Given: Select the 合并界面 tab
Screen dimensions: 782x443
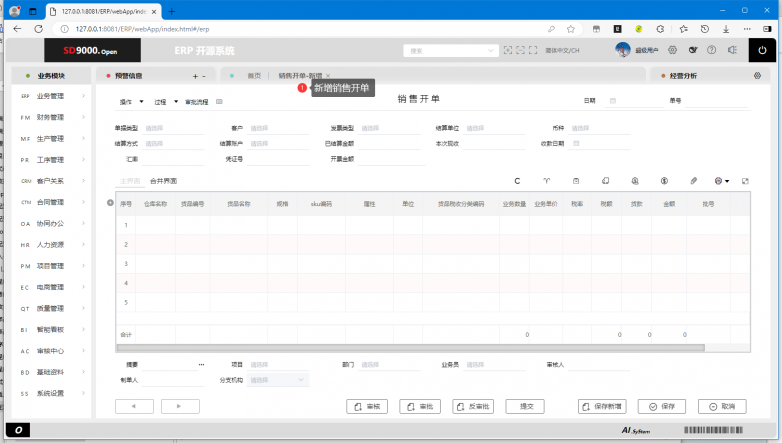Looking at the screenshot, I should [x=163, y=181].
